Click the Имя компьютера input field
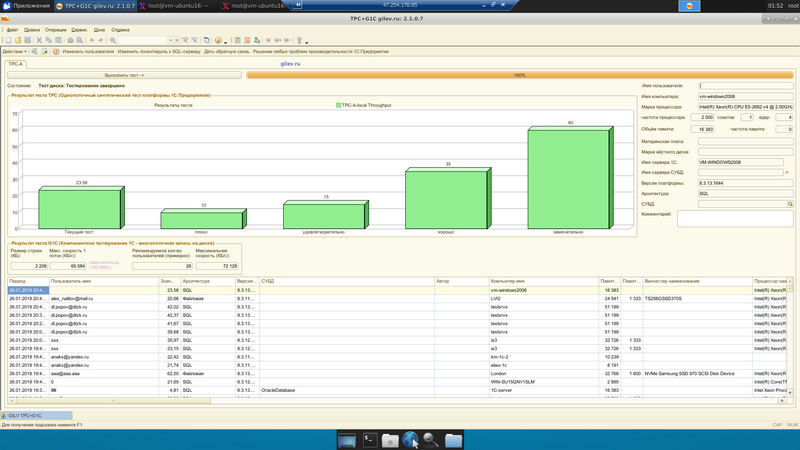Viewport: 800px width, 450px height. click(745, 96)
